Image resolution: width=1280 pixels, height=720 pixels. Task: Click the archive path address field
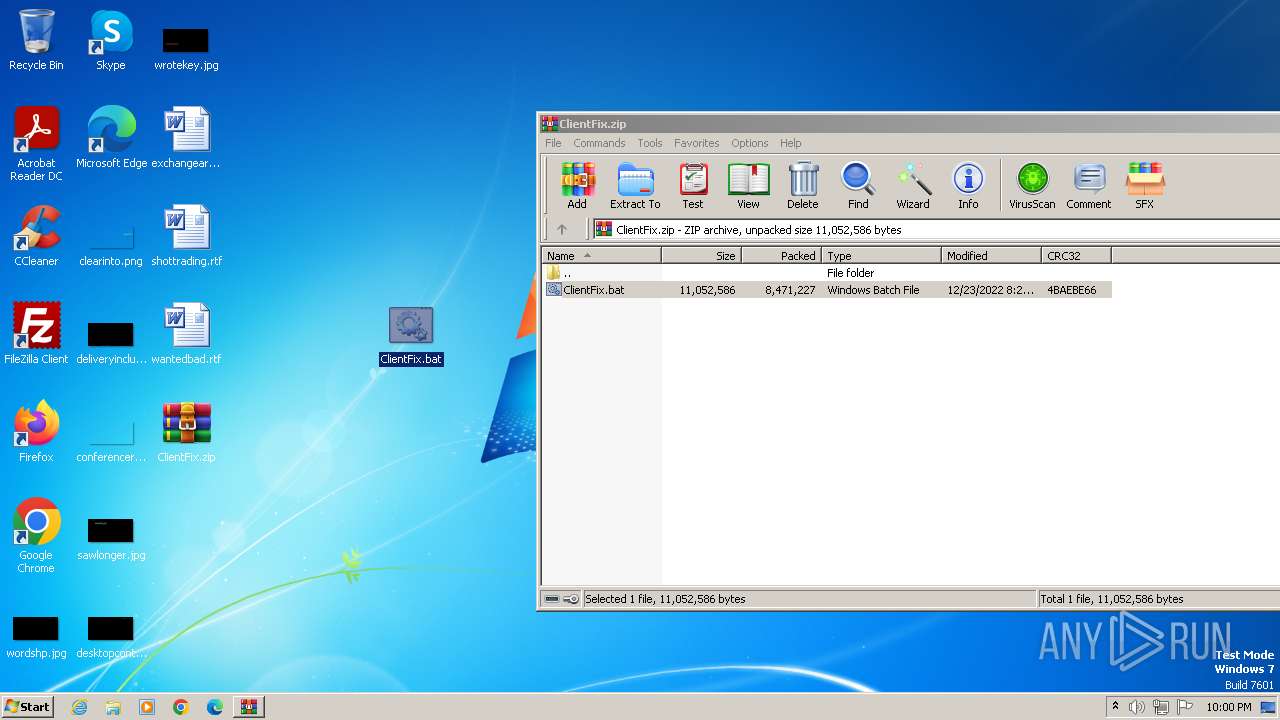(x=935, y=229)
